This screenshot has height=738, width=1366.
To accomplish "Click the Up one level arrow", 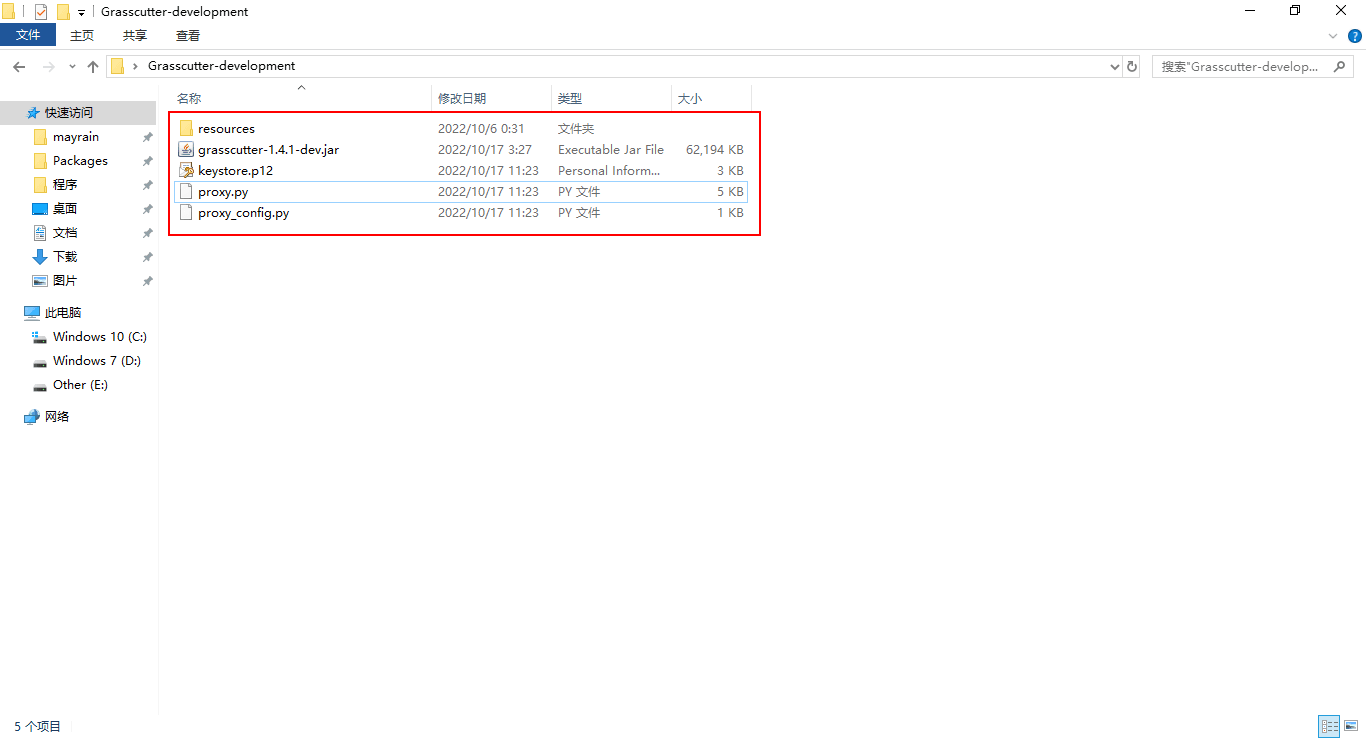I will 93,66.
